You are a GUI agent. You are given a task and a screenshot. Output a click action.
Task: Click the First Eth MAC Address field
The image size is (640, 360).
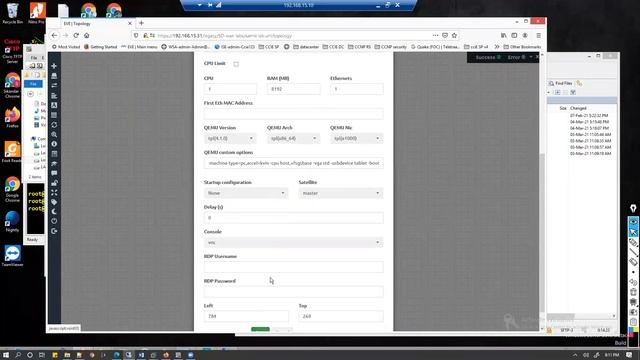pos(293,114)
